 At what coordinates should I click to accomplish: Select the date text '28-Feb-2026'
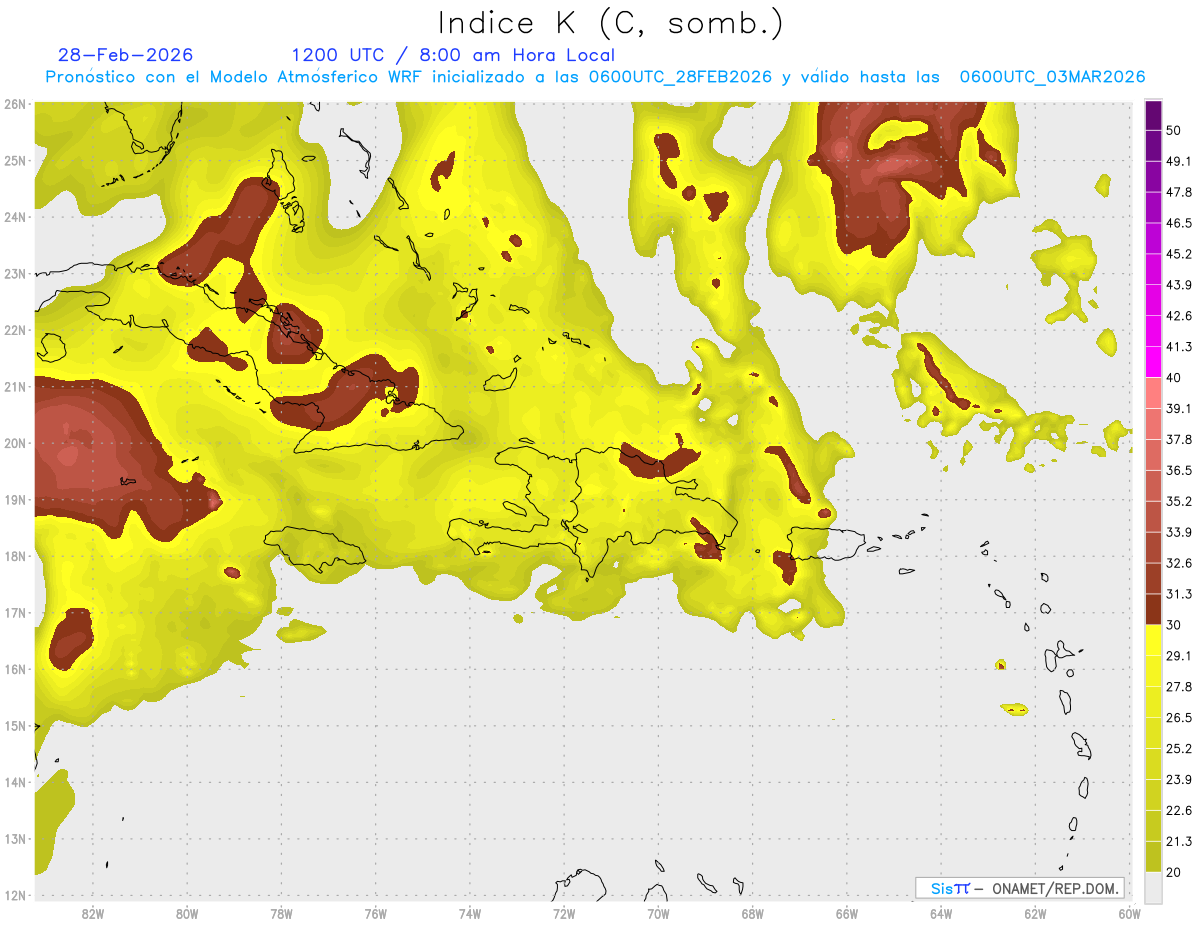(126, 55)
